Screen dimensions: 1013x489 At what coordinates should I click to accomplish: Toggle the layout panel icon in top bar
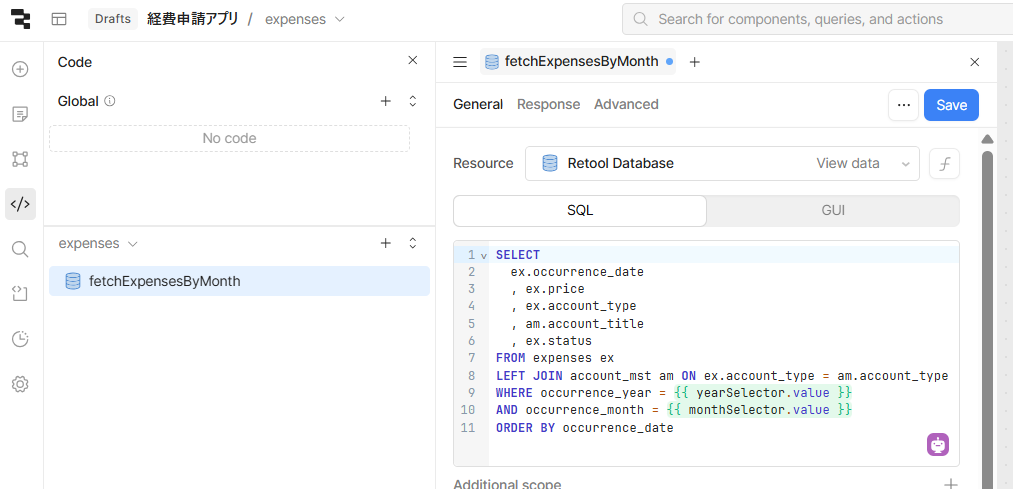tap(59, 19)
